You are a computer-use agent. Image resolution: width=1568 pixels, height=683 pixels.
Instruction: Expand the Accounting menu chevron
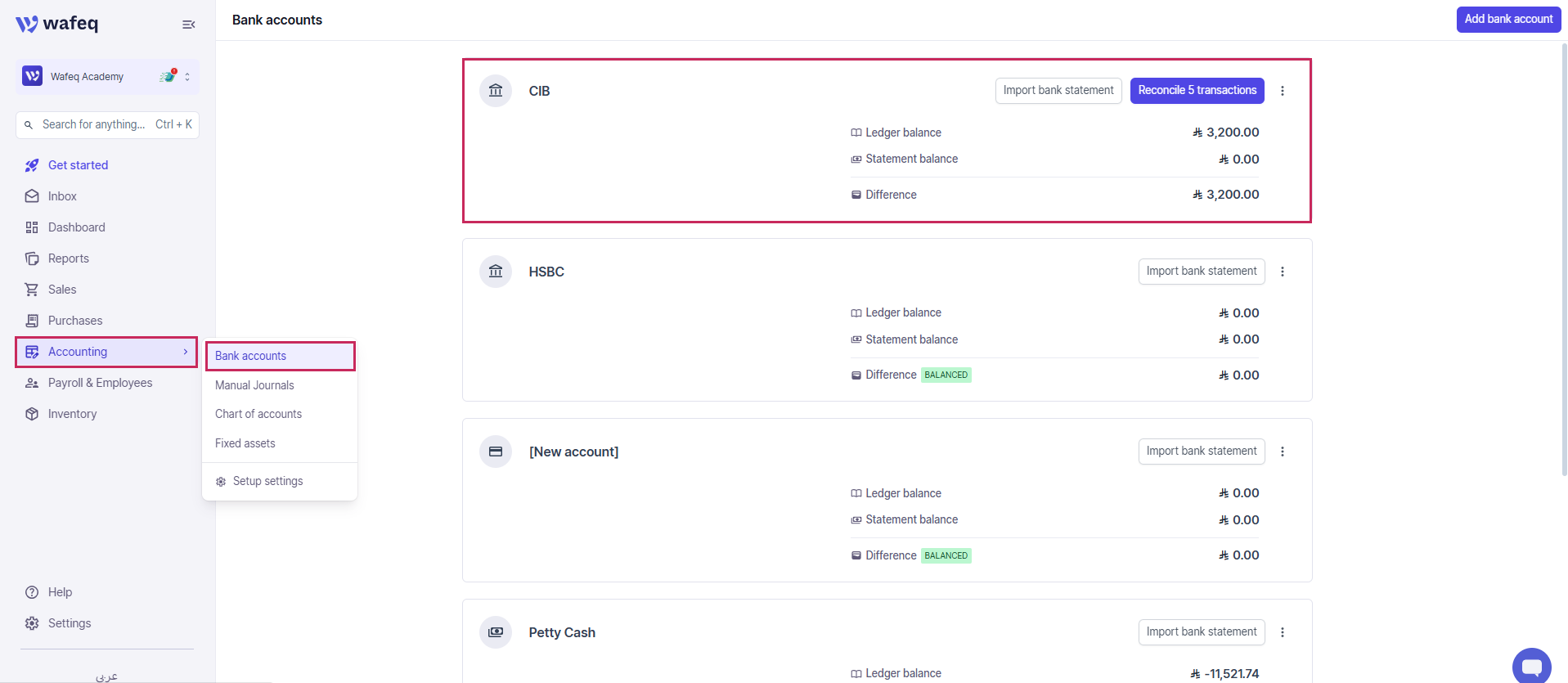186,352
